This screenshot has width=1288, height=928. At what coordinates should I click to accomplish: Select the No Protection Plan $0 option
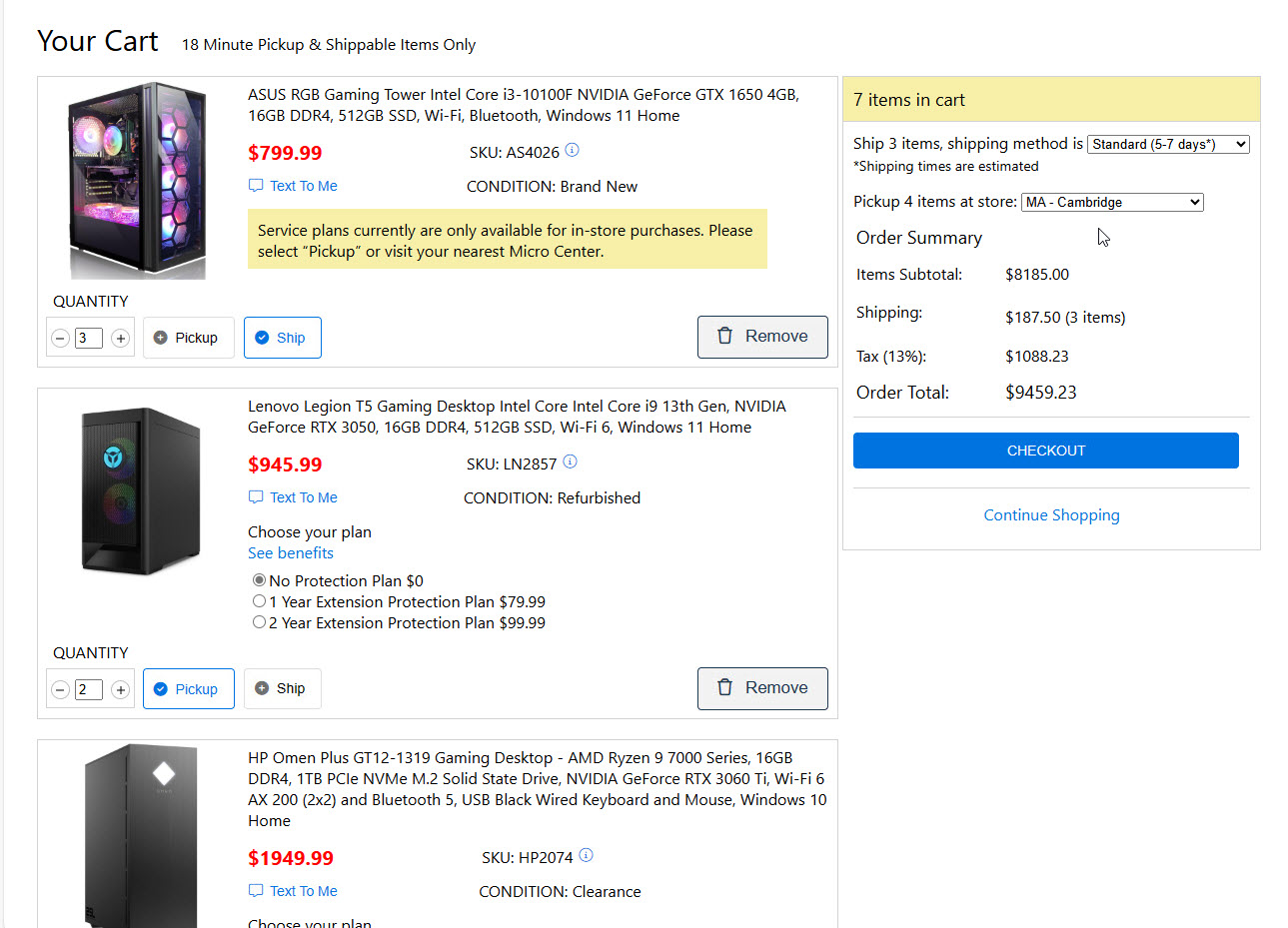(x=260, y=580)
